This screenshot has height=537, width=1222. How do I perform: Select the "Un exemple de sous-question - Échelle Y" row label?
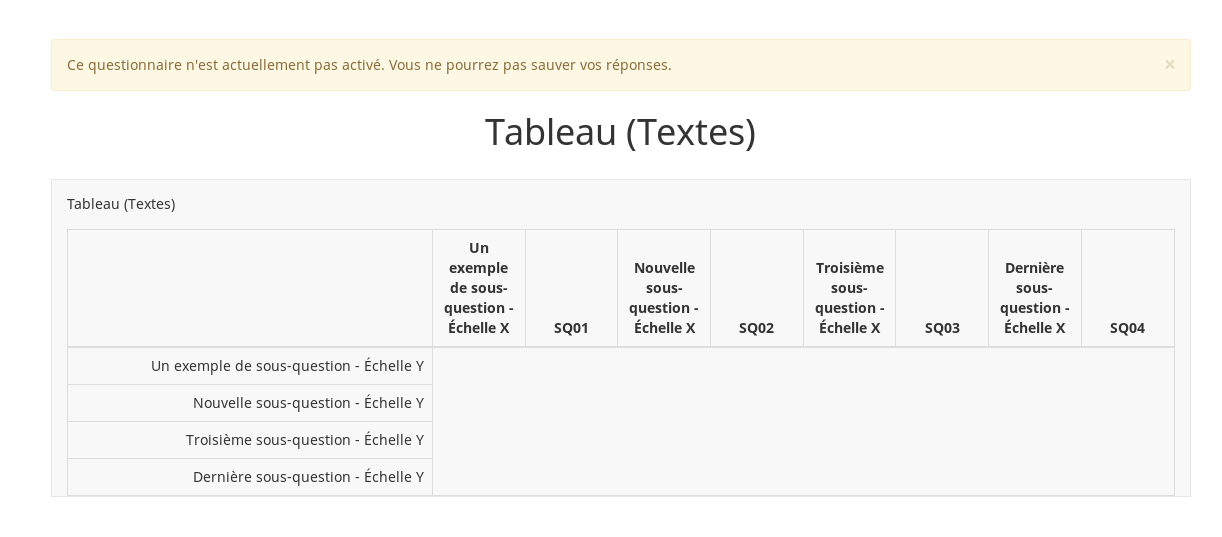click(x=287, y=366)
